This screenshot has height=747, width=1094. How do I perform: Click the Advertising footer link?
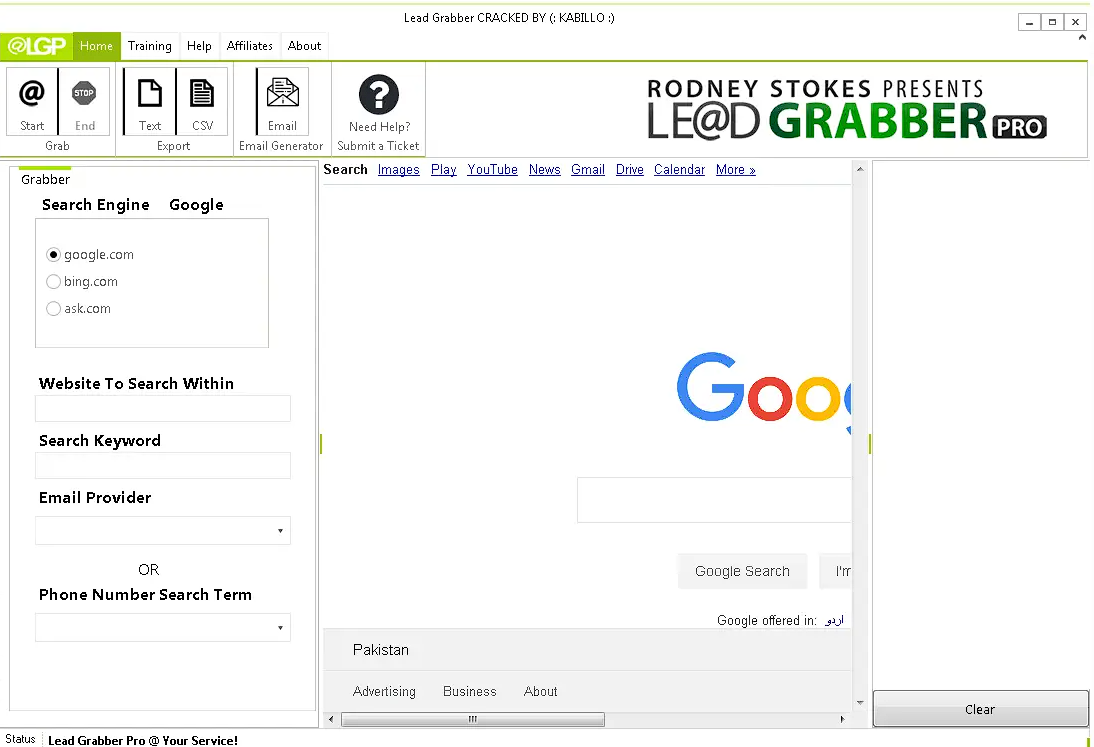click(384, 691)
